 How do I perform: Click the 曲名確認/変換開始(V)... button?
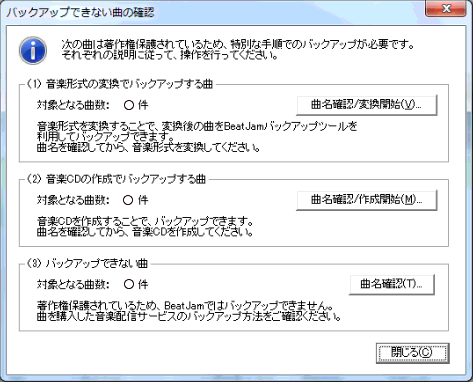coord(366,105)
